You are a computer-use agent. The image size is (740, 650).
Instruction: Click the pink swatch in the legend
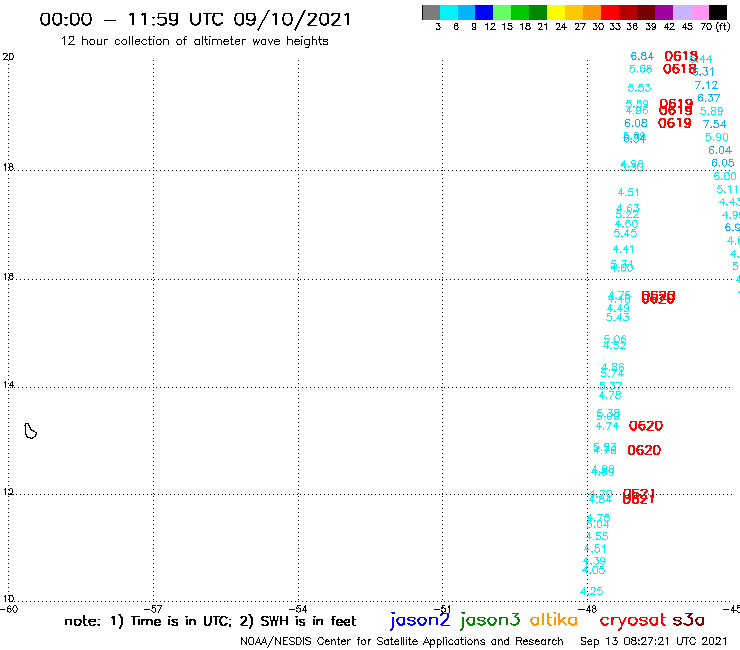click(x=699, y=12)
